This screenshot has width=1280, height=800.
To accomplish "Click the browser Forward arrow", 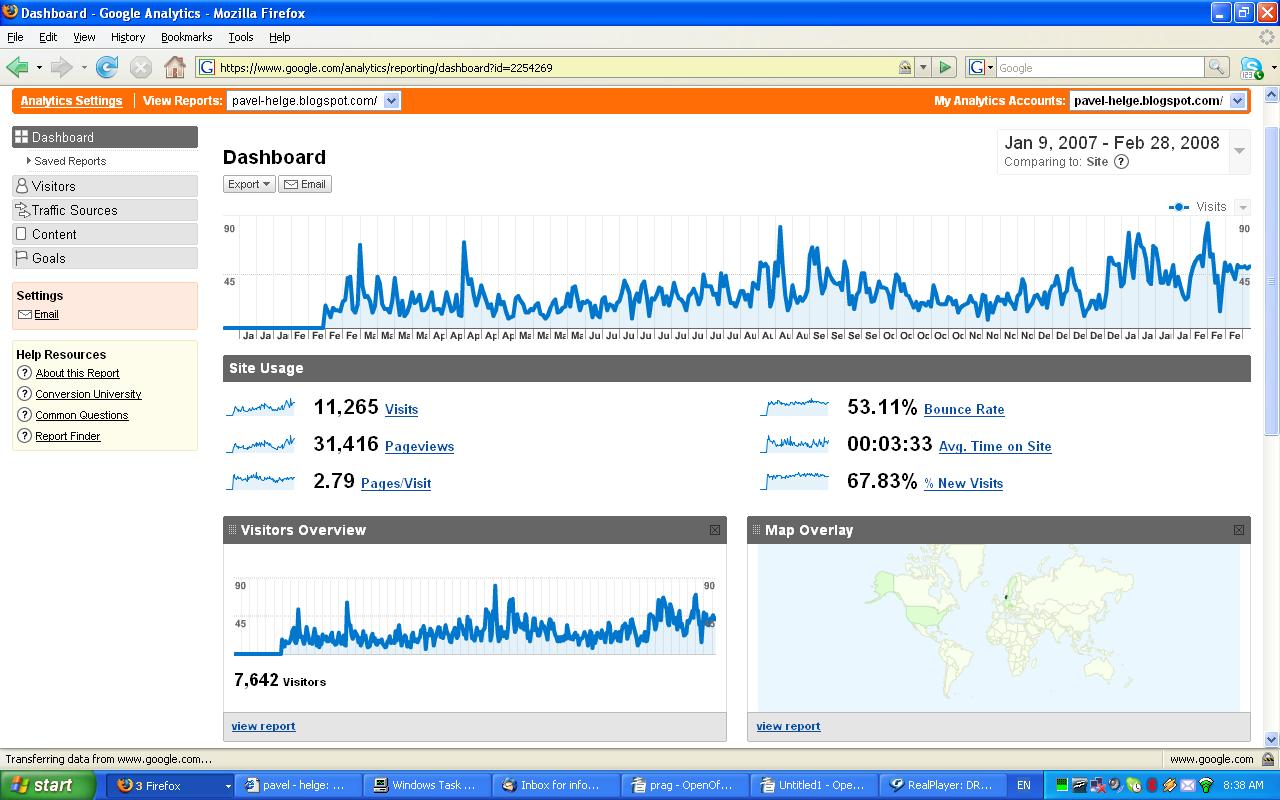I will pyautogui.click(x=61, y=68).
